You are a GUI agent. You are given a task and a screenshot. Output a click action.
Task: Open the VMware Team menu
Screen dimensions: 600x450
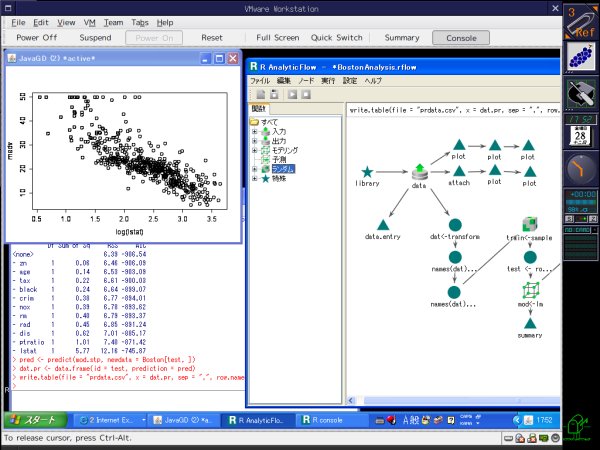(114, 23)
